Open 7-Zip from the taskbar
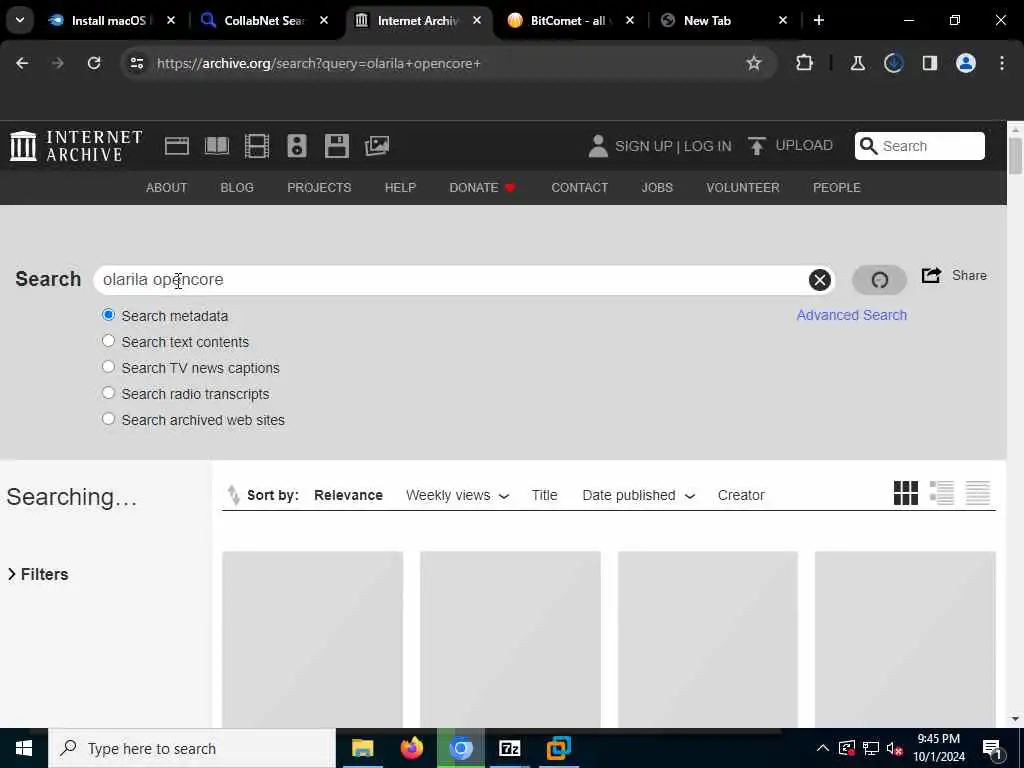Screen dimensions: 1024x768 pos(509,748)
